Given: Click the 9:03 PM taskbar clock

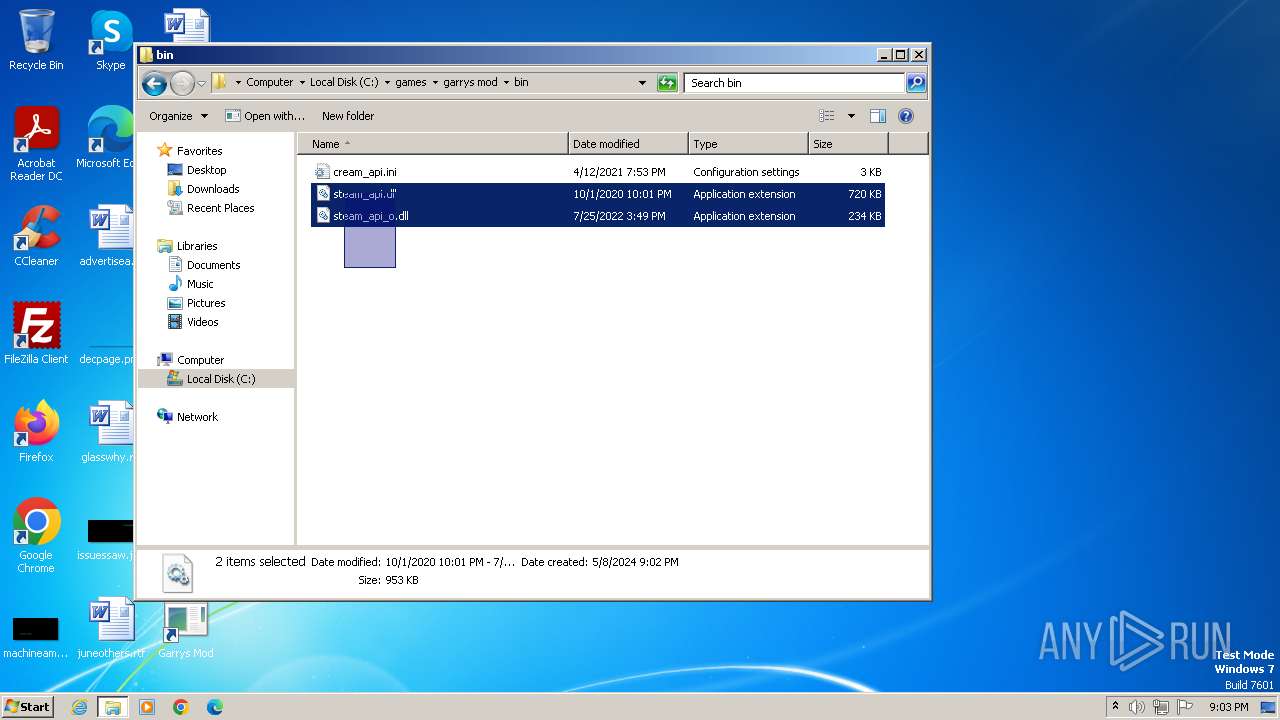Looking at the screenshot, I should pos(1228,707).
